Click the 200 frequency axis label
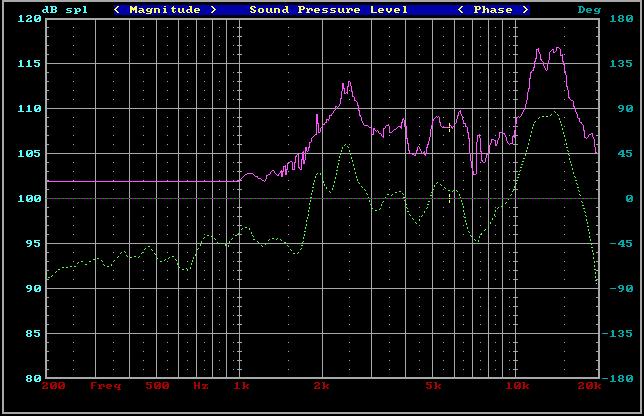 (54, 386)
